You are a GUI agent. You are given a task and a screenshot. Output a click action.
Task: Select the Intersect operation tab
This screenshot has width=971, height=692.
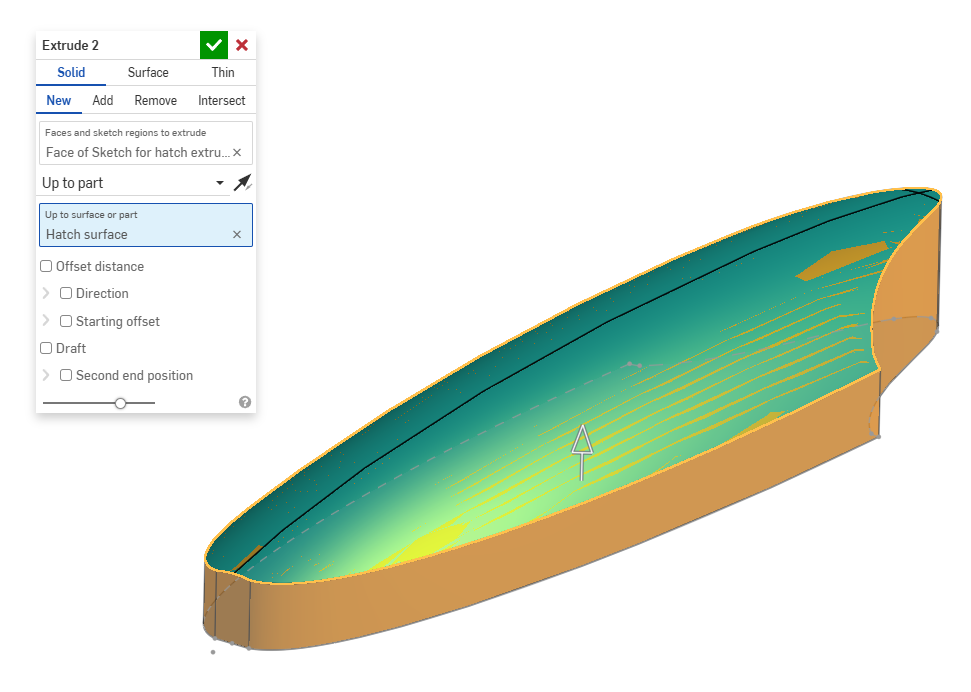pos(222,100)
